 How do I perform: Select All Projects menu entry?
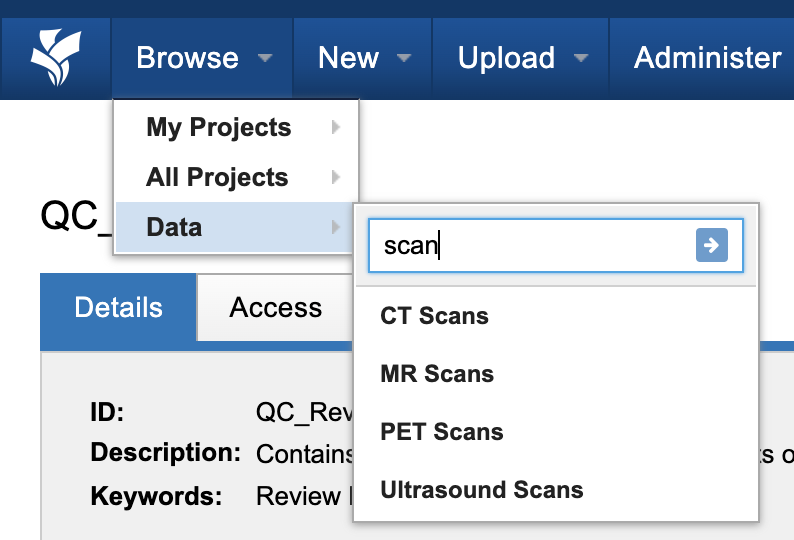(217, 178)
